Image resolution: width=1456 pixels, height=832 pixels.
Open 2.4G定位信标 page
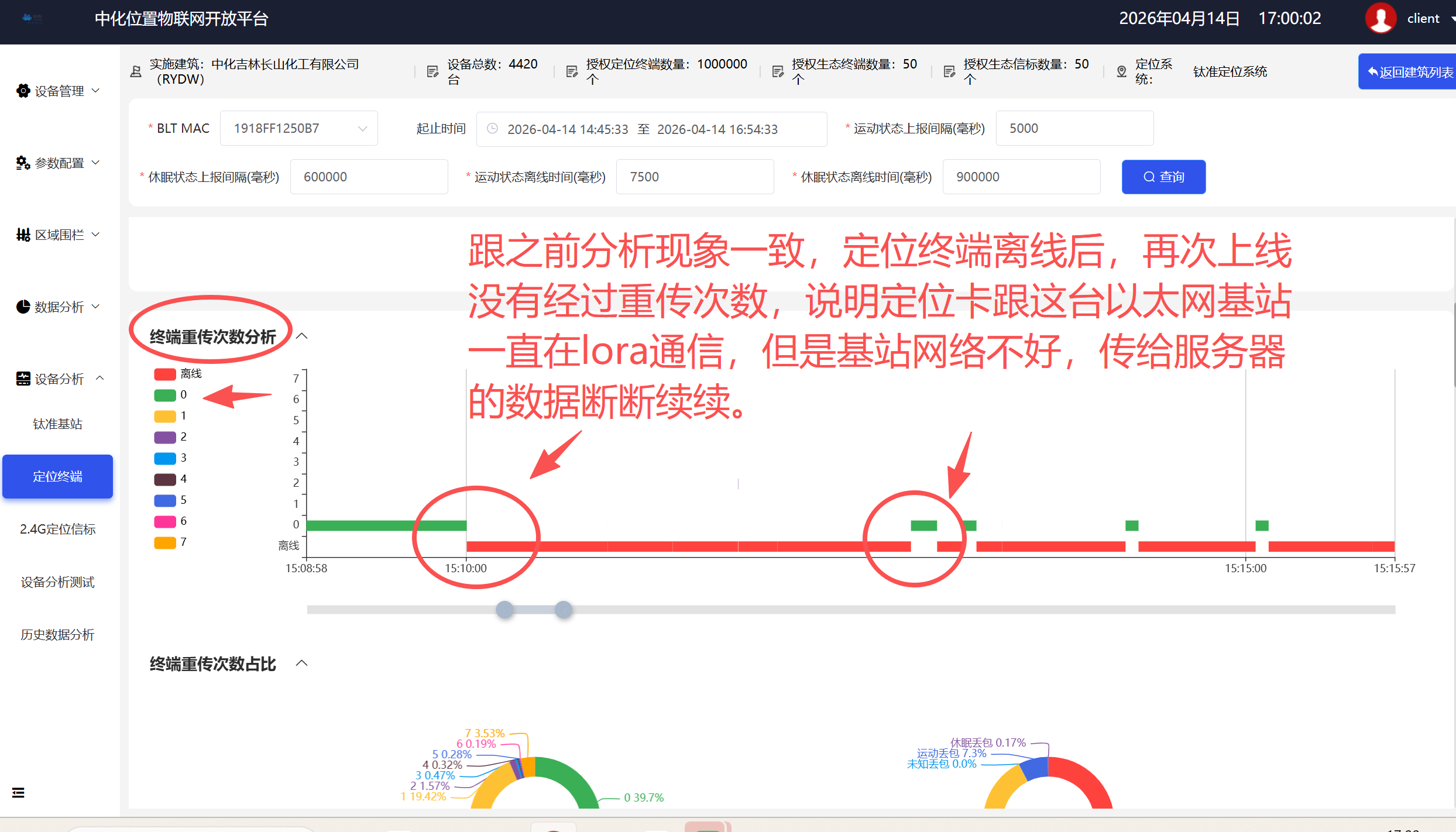57,529
